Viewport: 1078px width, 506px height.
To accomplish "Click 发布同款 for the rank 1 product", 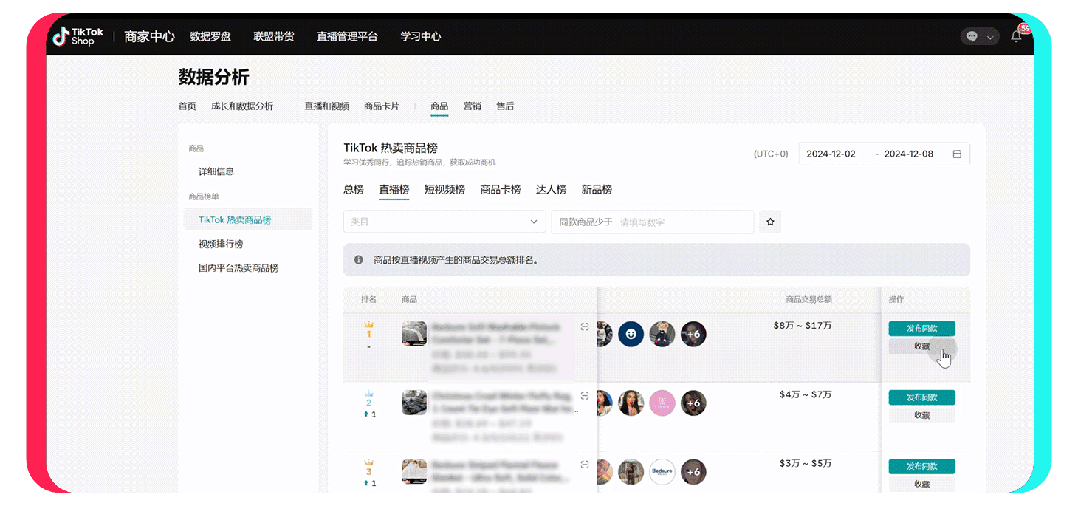I will [x=921, y=328].
